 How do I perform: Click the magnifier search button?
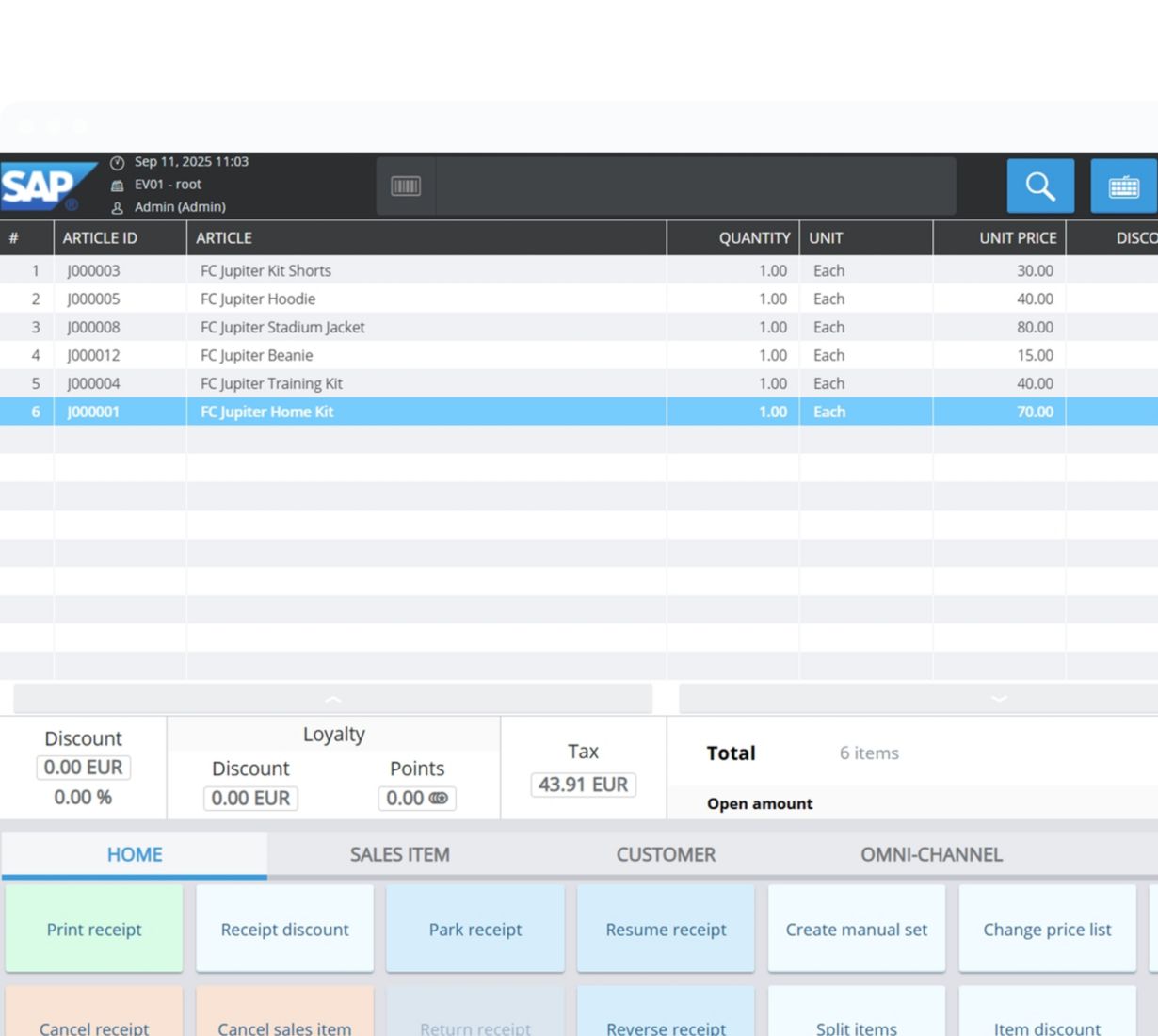pyautogui.click(x=1039, y=186)
